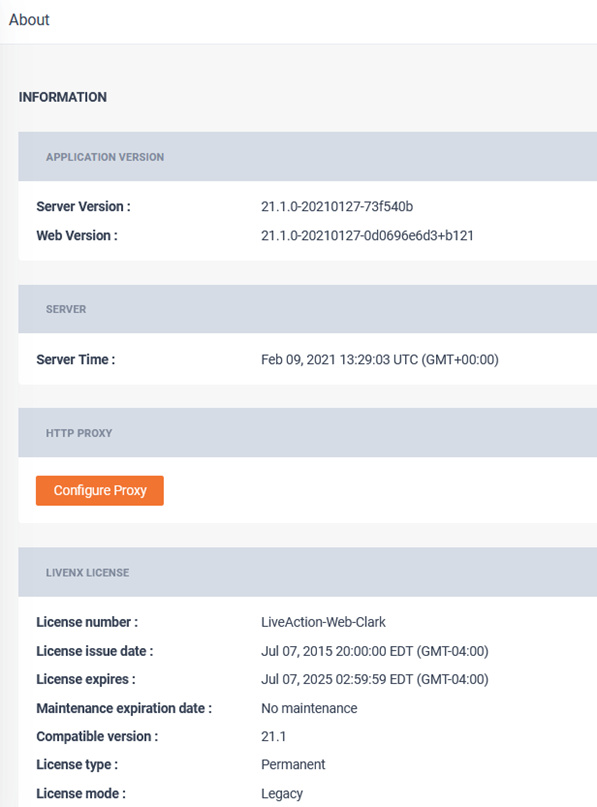
Task: Click the Configure Proxy button
Action: point(100,490)
